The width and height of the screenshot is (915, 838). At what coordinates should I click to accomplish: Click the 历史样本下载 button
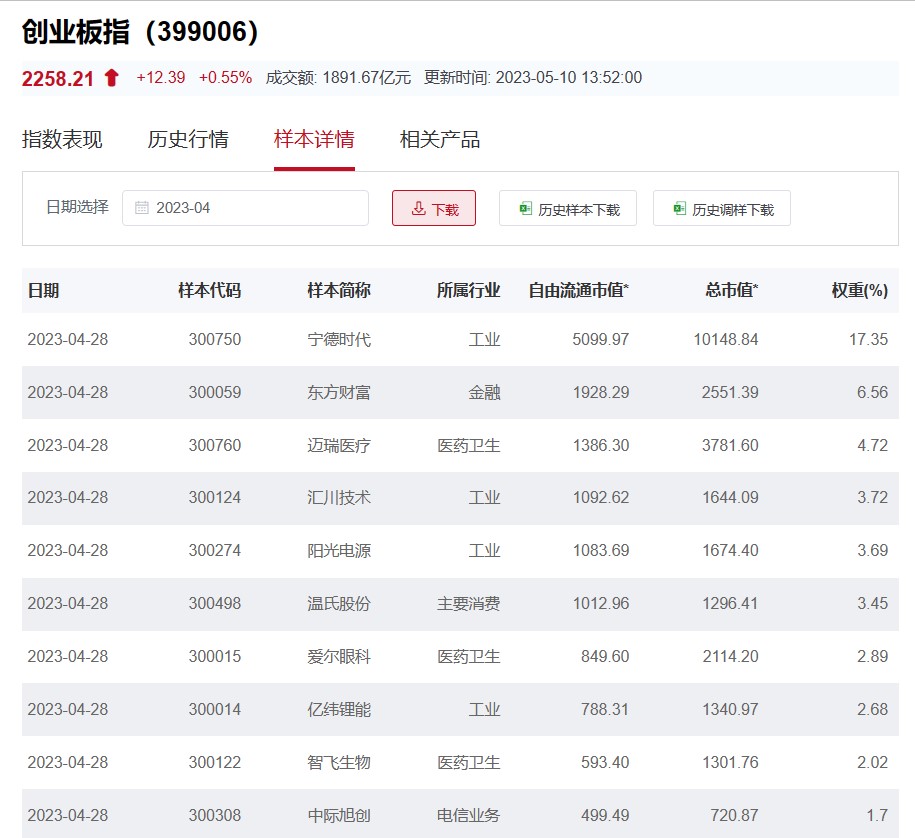(567, 208)
